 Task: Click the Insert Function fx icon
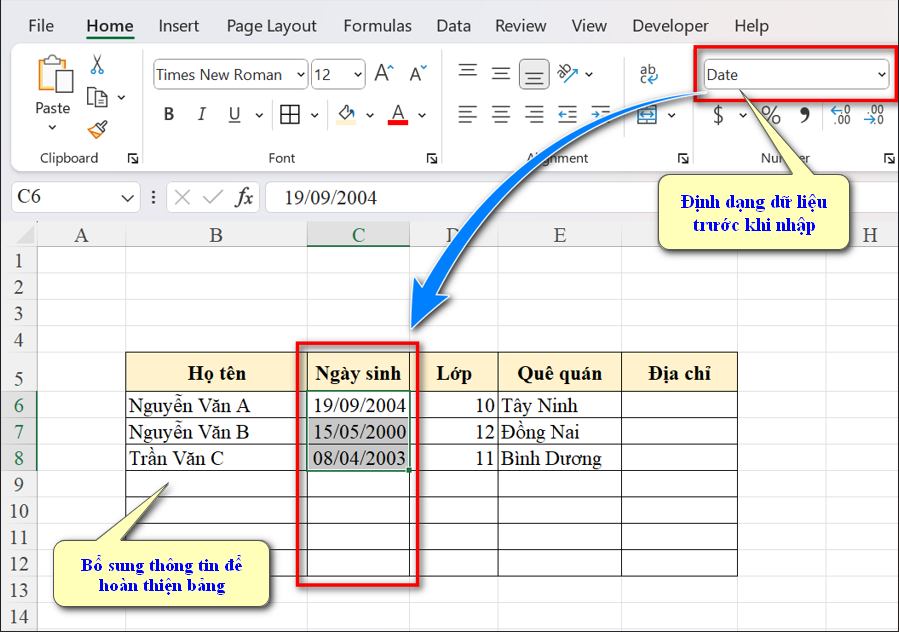pos(244,197)
